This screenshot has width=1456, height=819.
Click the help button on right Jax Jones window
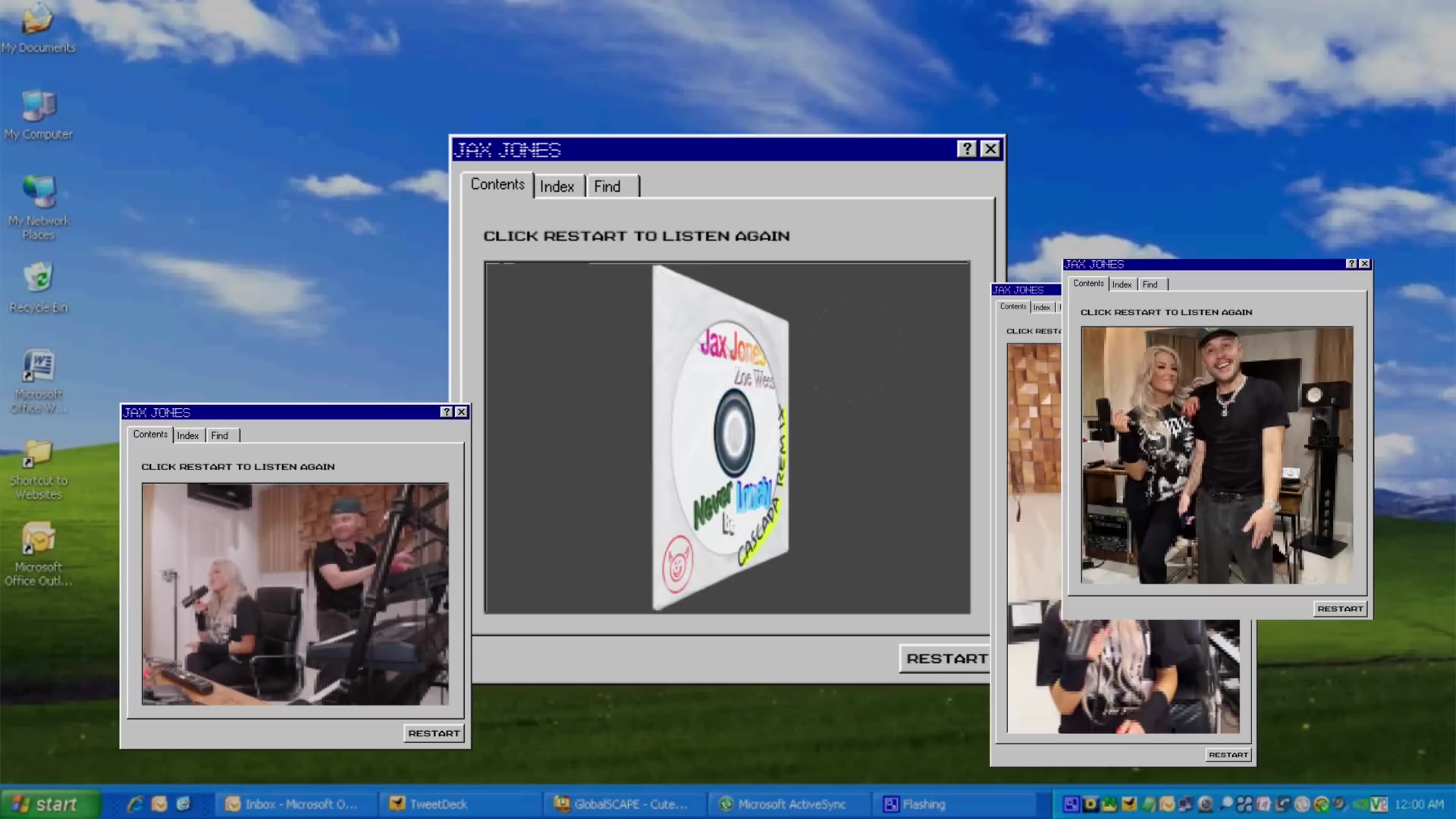click(1351, 264)
